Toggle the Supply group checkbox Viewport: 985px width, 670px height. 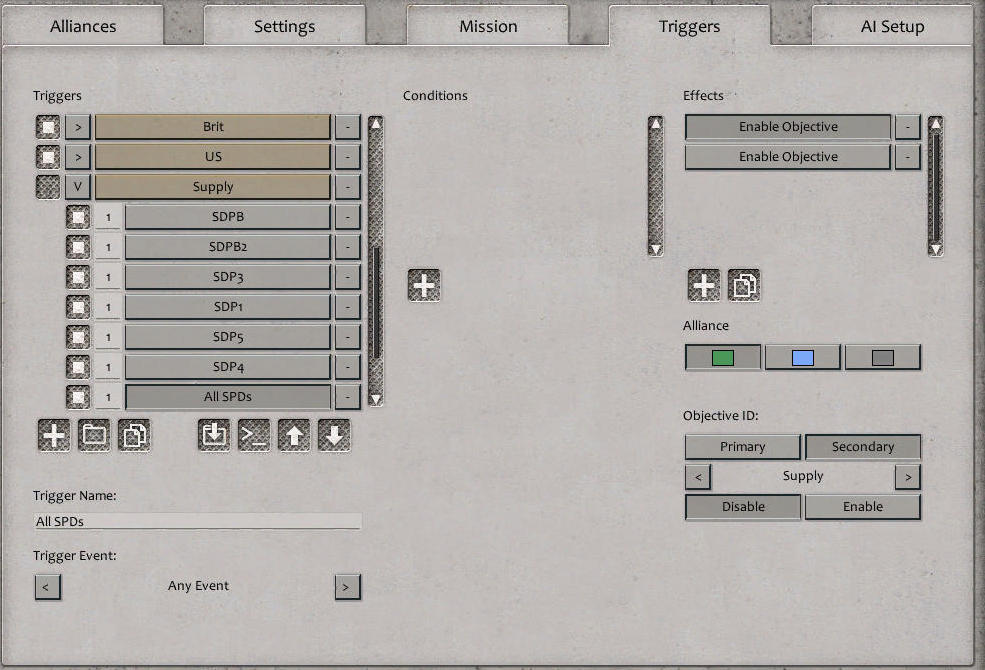(x=48, y=187)
